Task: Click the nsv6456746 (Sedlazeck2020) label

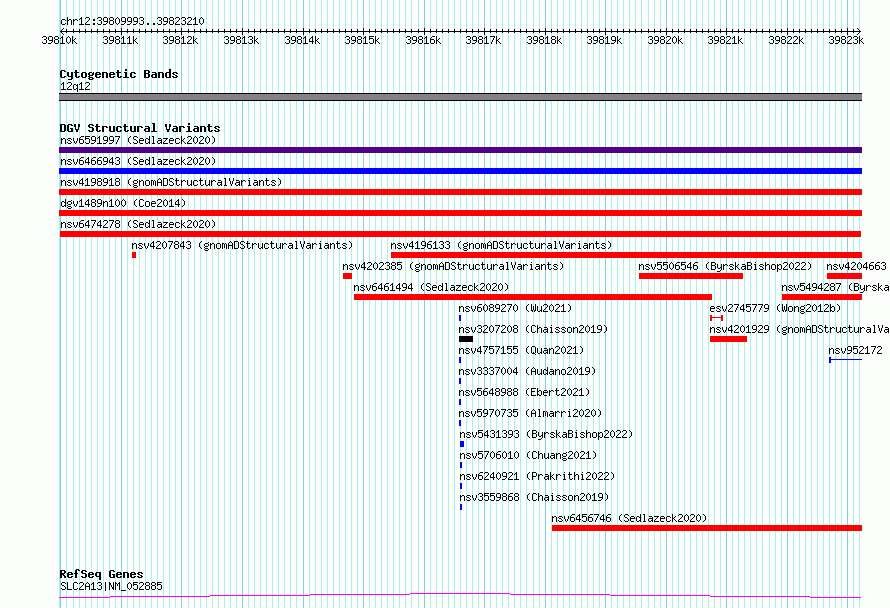Action: click(x=629, y=518)
